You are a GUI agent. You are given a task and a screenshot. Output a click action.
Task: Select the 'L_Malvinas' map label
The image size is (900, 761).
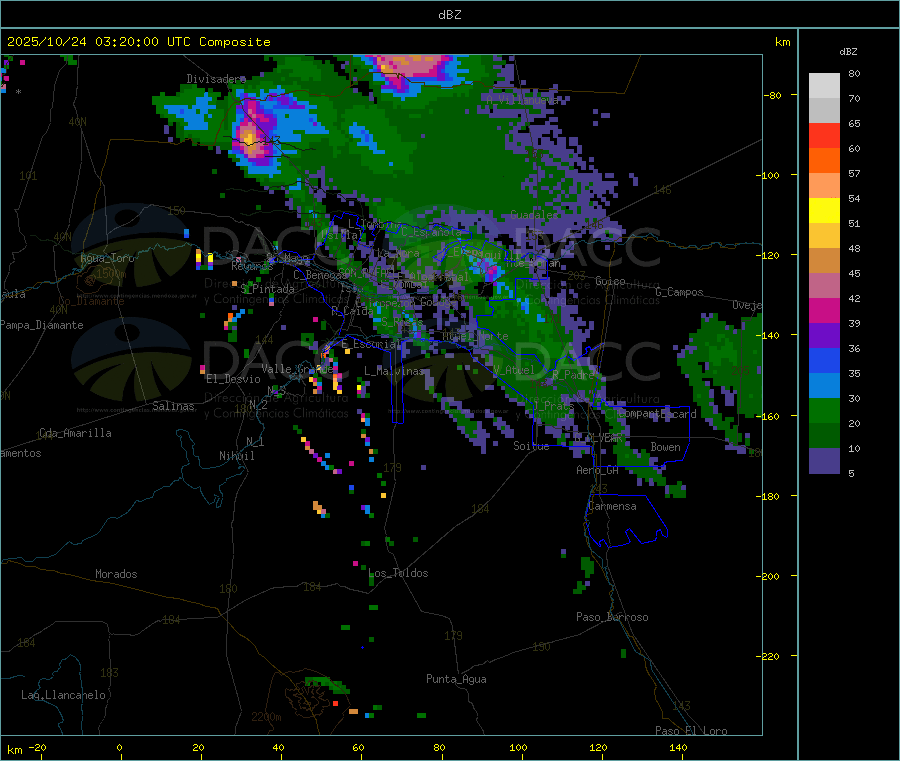(x=394, y=371)
